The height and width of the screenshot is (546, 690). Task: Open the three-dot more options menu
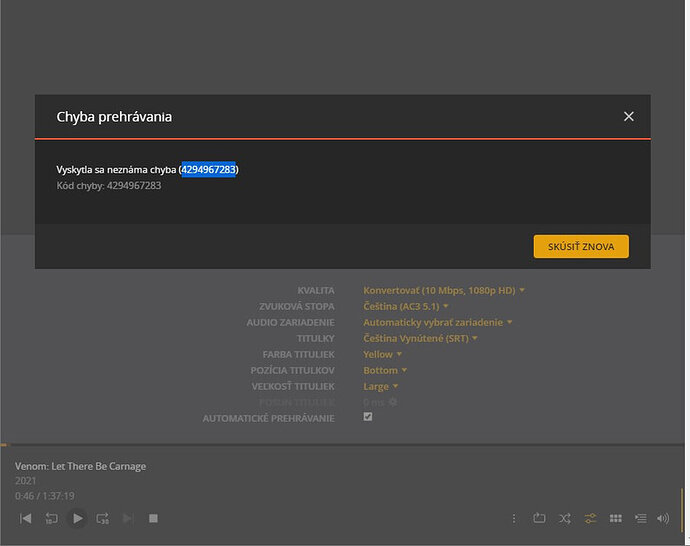514,519
